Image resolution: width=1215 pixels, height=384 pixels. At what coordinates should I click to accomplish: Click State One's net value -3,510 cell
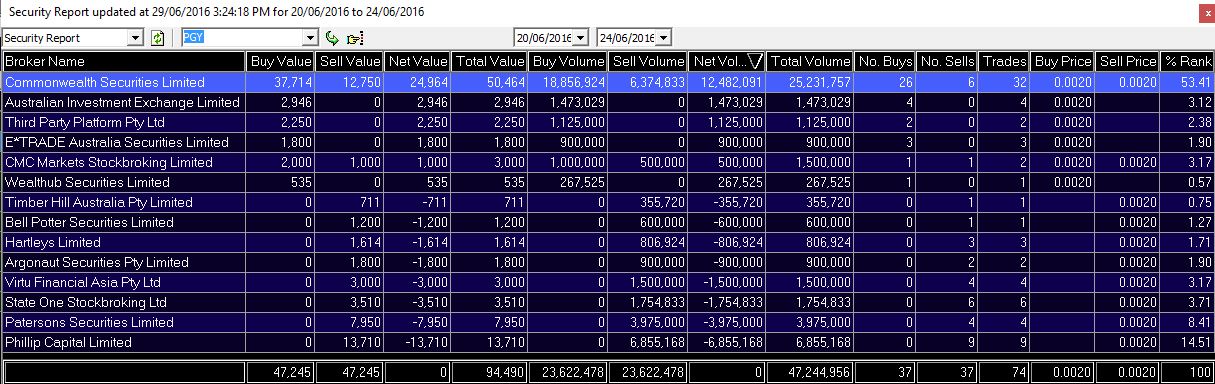(417, 302)
